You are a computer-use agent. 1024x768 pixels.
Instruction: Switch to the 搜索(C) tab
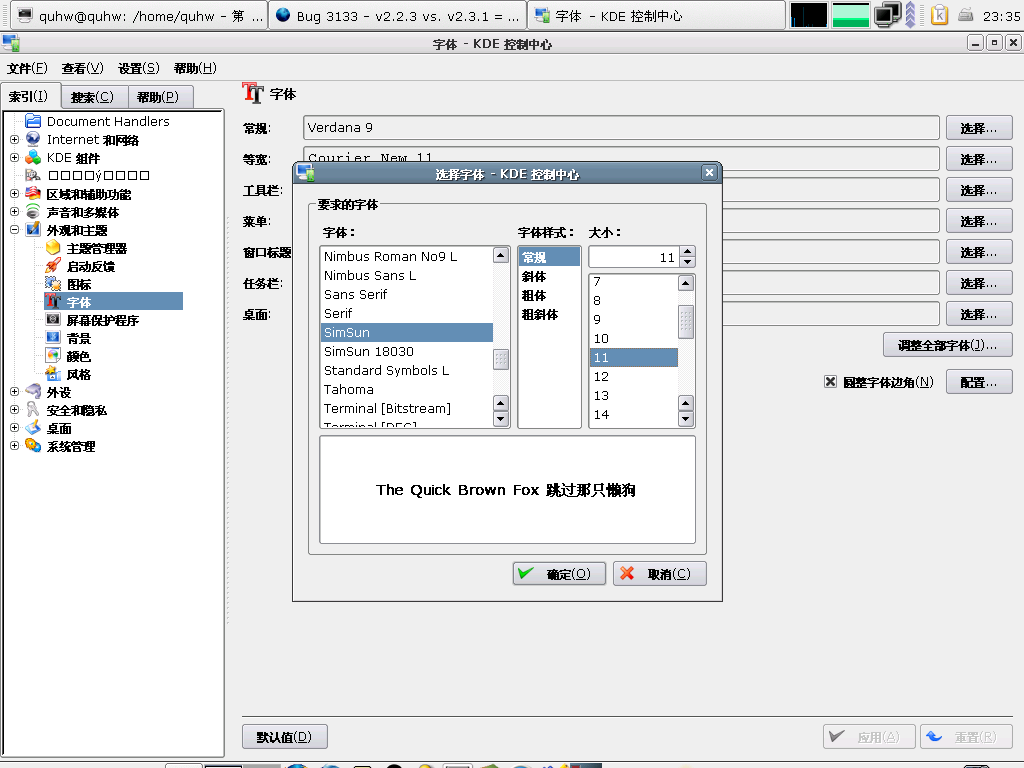tap(92, 97)
